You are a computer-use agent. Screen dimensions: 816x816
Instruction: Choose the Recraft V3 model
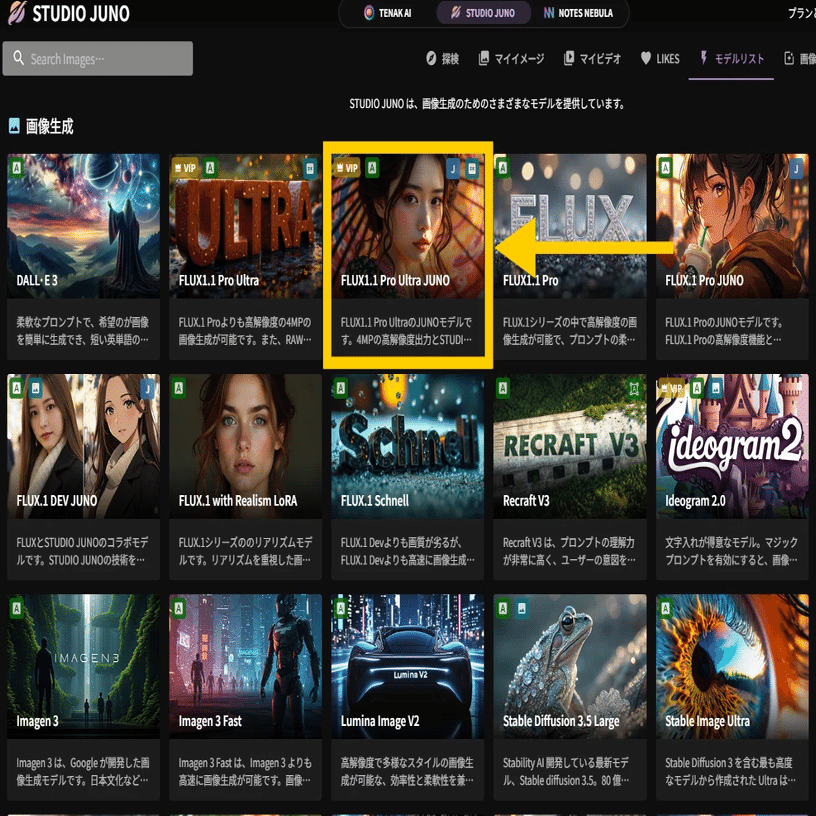point(570,477)
